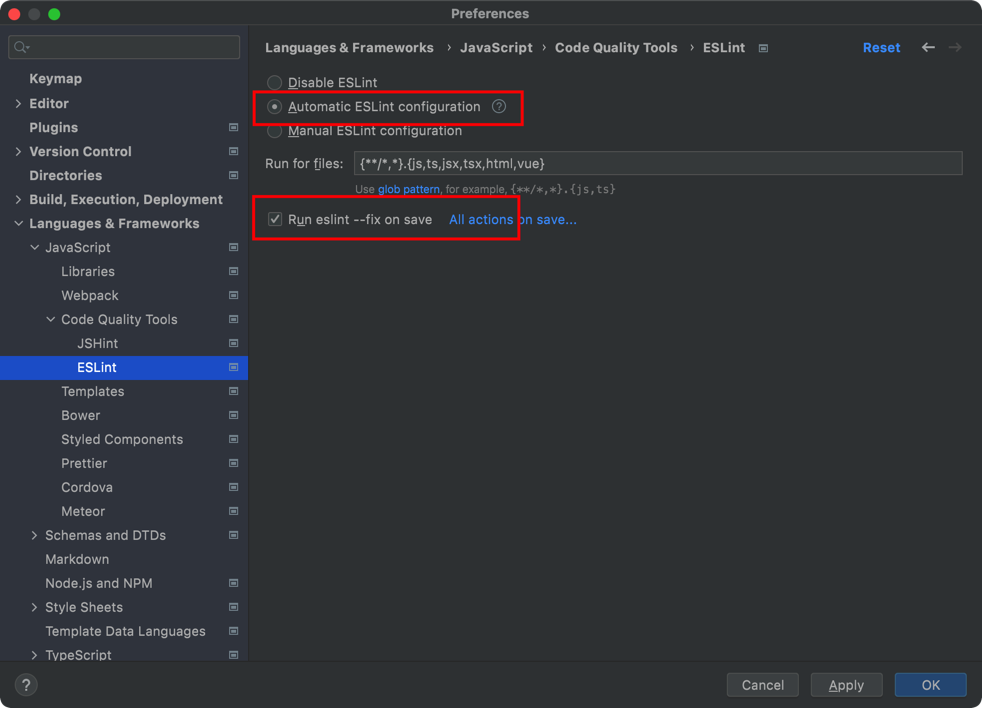This screenshot has height=708, width=982.
Task: Click the forward navigation arrow icon
Action: (x=954, y=48)
